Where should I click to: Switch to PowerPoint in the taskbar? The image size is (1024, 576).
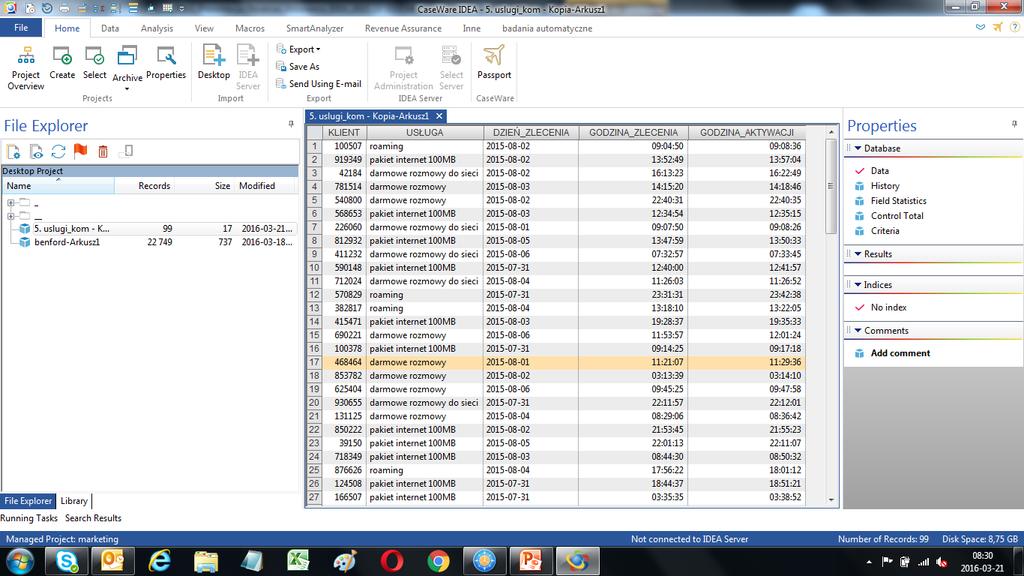tap(530, 561)
